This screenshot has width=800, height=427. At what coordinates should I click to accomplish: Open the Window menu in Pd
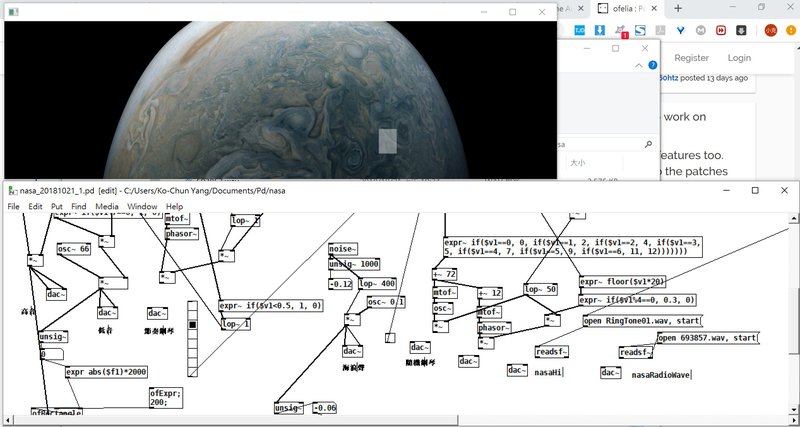tap(142, 207)
